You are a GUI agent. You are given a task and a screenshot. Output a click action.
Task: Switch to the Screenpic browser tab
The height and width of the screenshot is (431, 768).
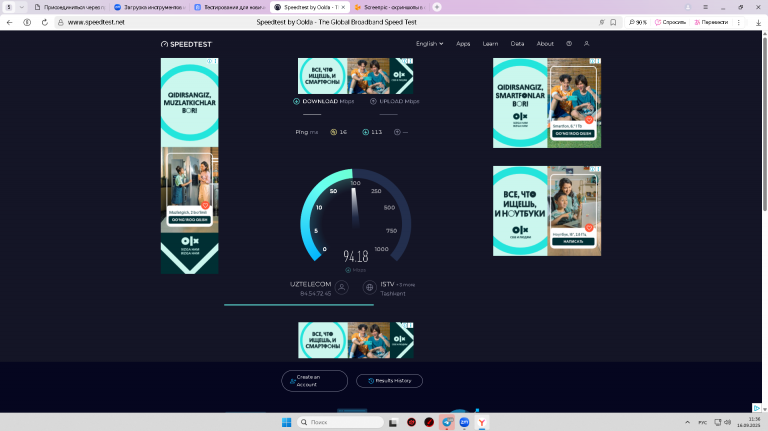pyautogui.click(x=390, y=7)
